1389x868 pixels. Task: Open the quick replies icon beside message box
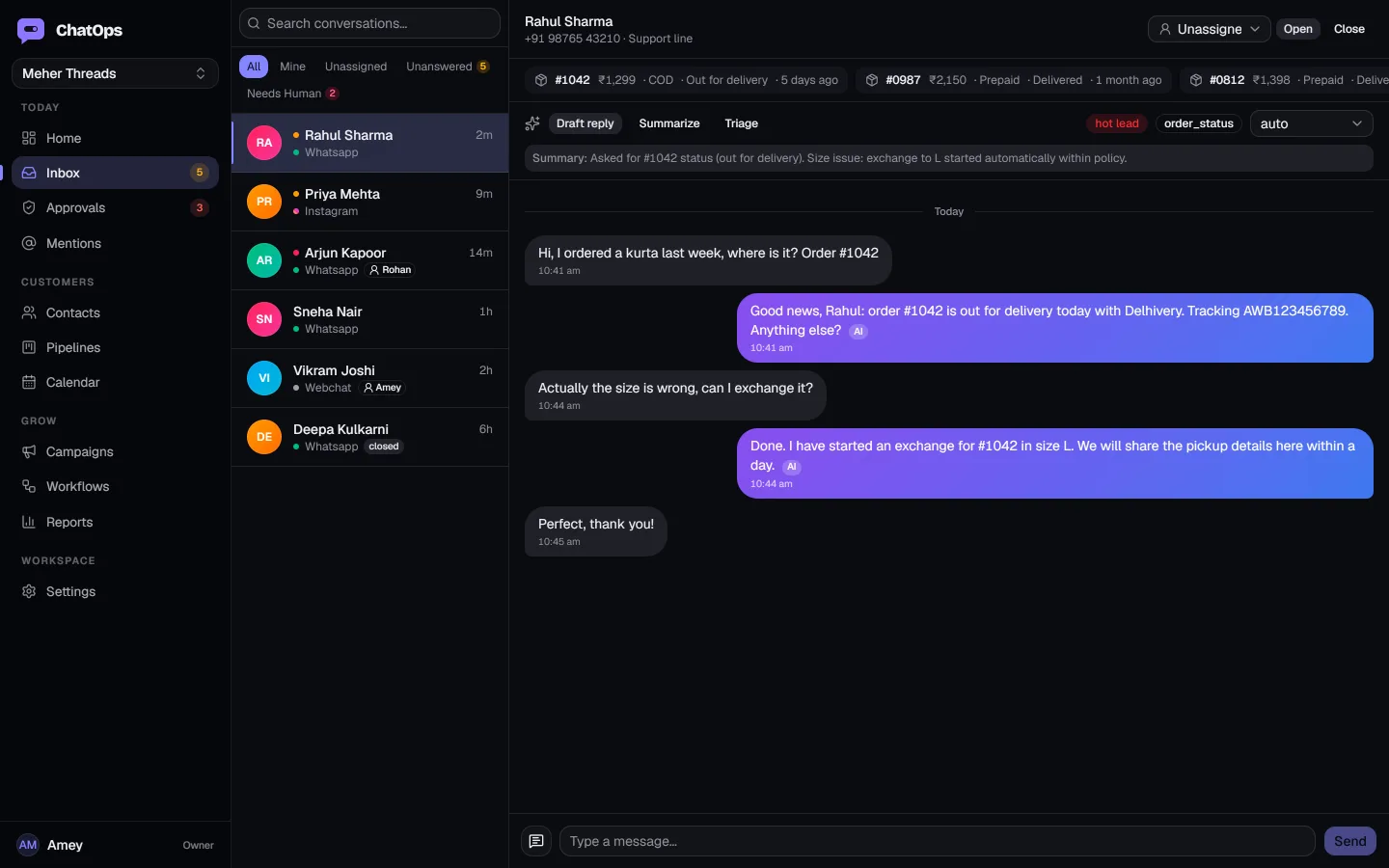536,841
